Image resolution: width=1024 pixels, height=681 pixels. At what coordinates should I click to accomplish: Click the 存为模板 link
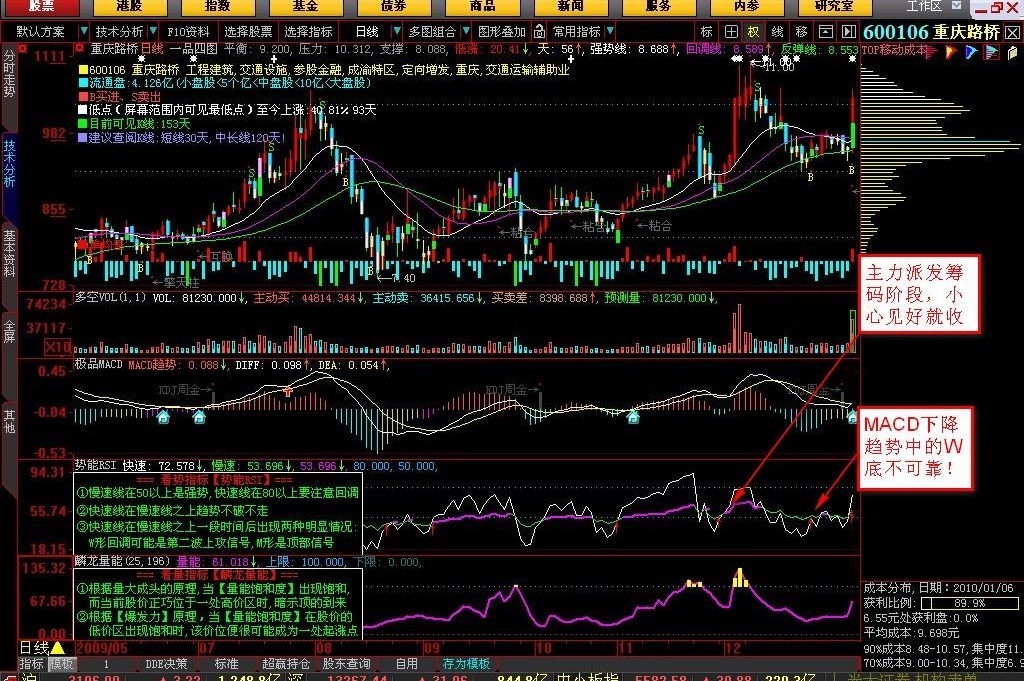pos(466,664)
